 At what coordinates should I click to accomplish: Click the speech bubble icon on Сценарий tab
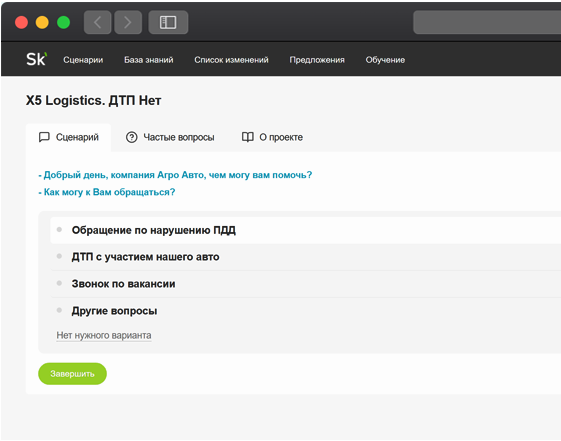[x=44, y=137]
